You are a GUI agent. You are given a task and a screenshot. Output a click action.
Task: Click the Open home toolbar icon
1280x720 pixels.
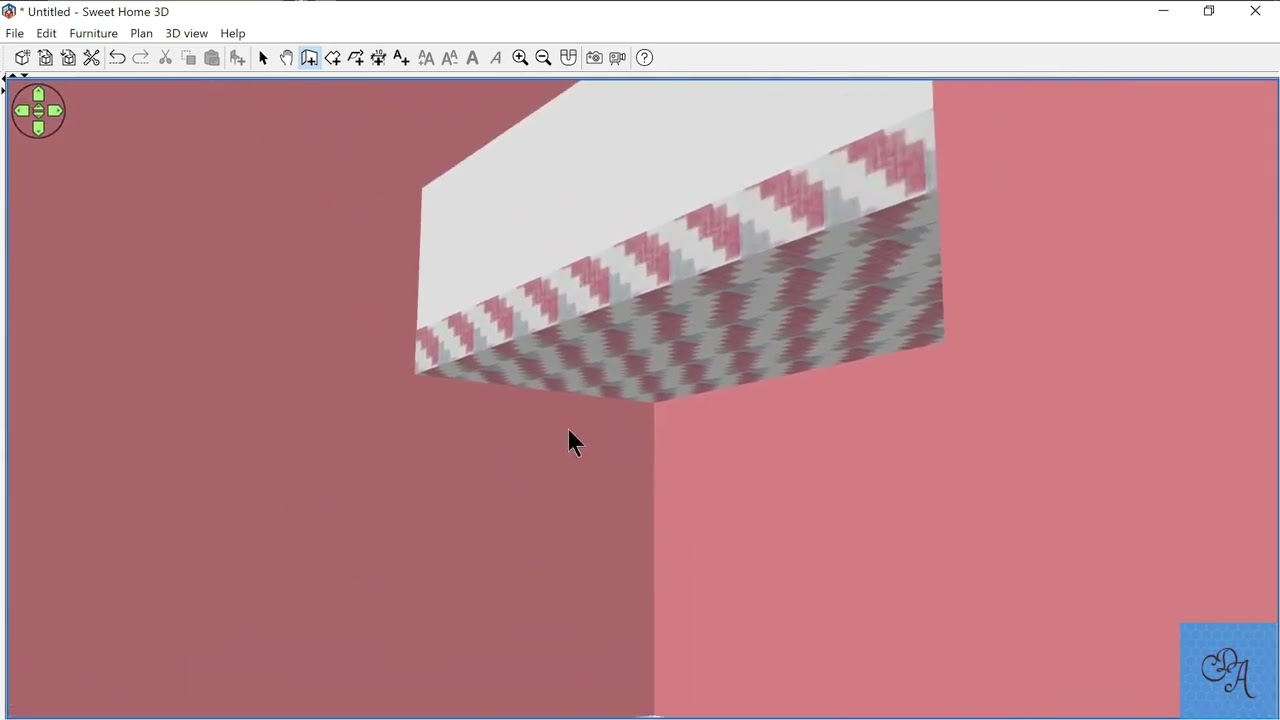coord(45,58)
